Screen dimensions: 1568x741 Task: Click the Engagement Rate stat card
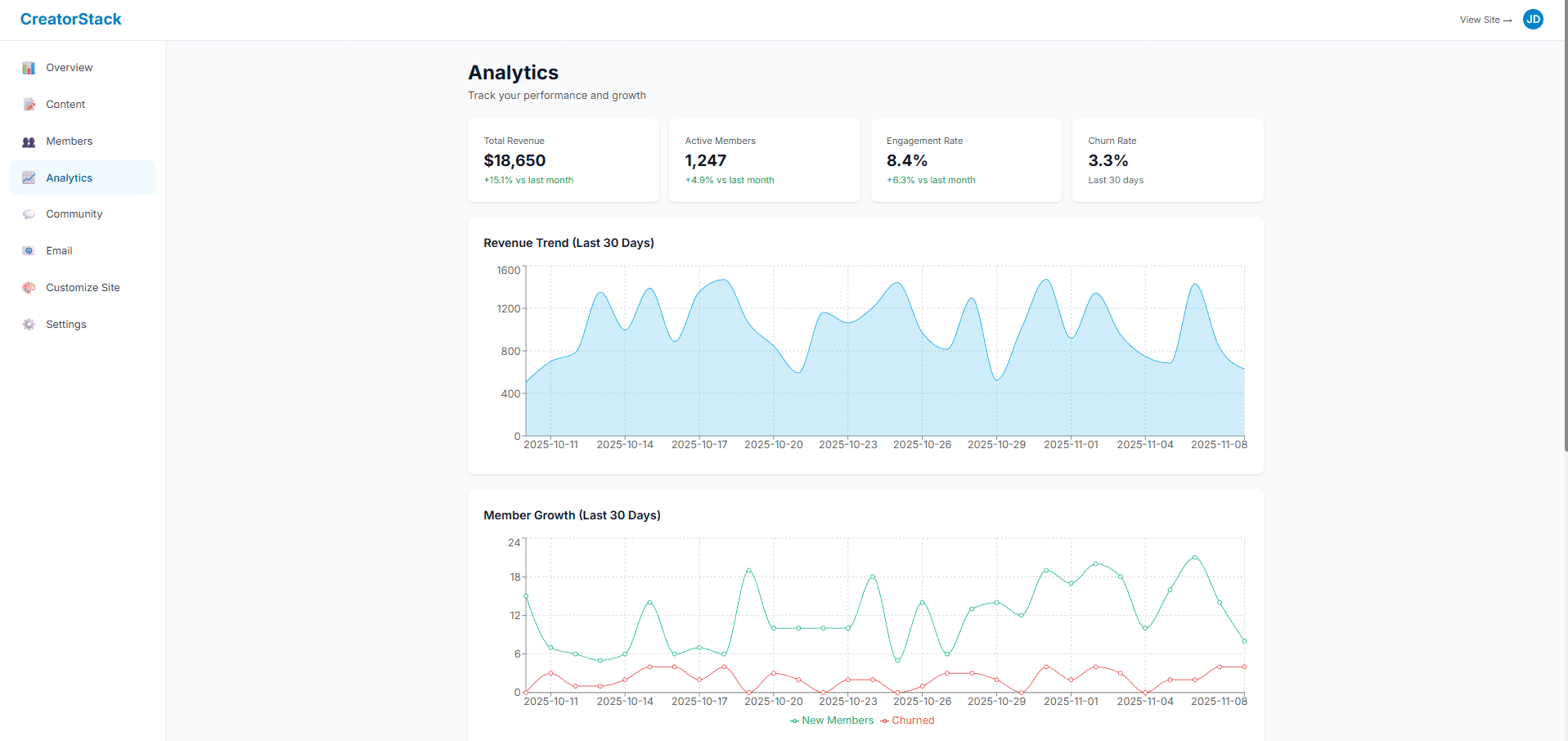tap(965, 160)
